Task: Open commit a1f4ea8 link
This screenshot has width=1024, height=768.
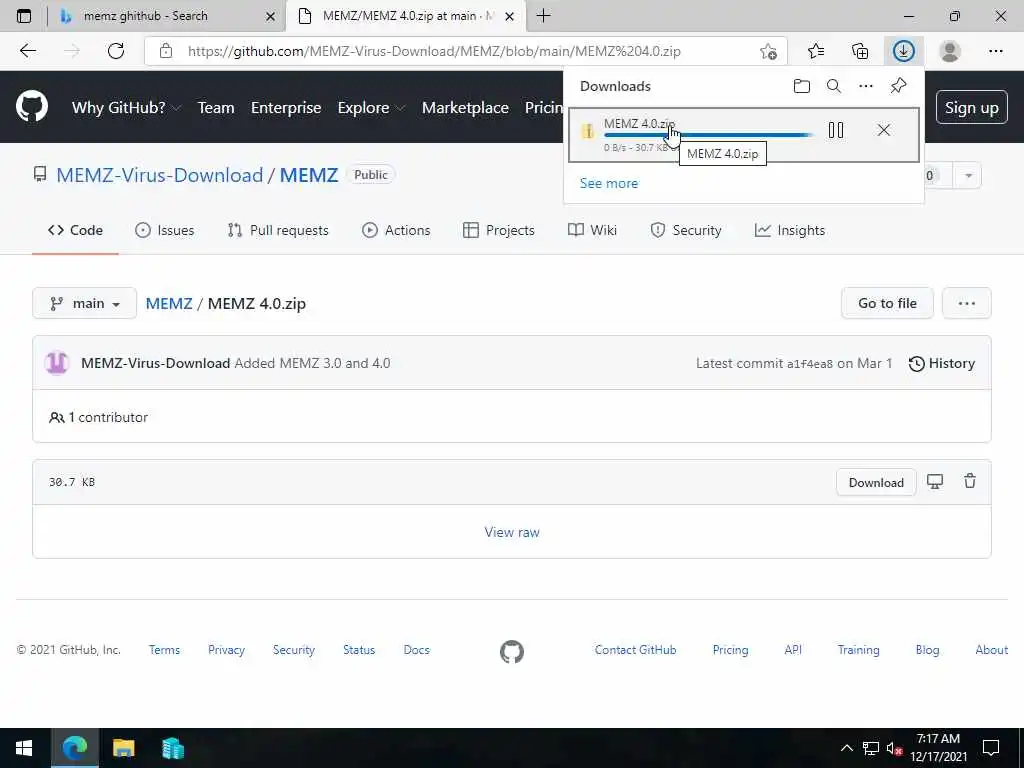Action: pos(809,364)
